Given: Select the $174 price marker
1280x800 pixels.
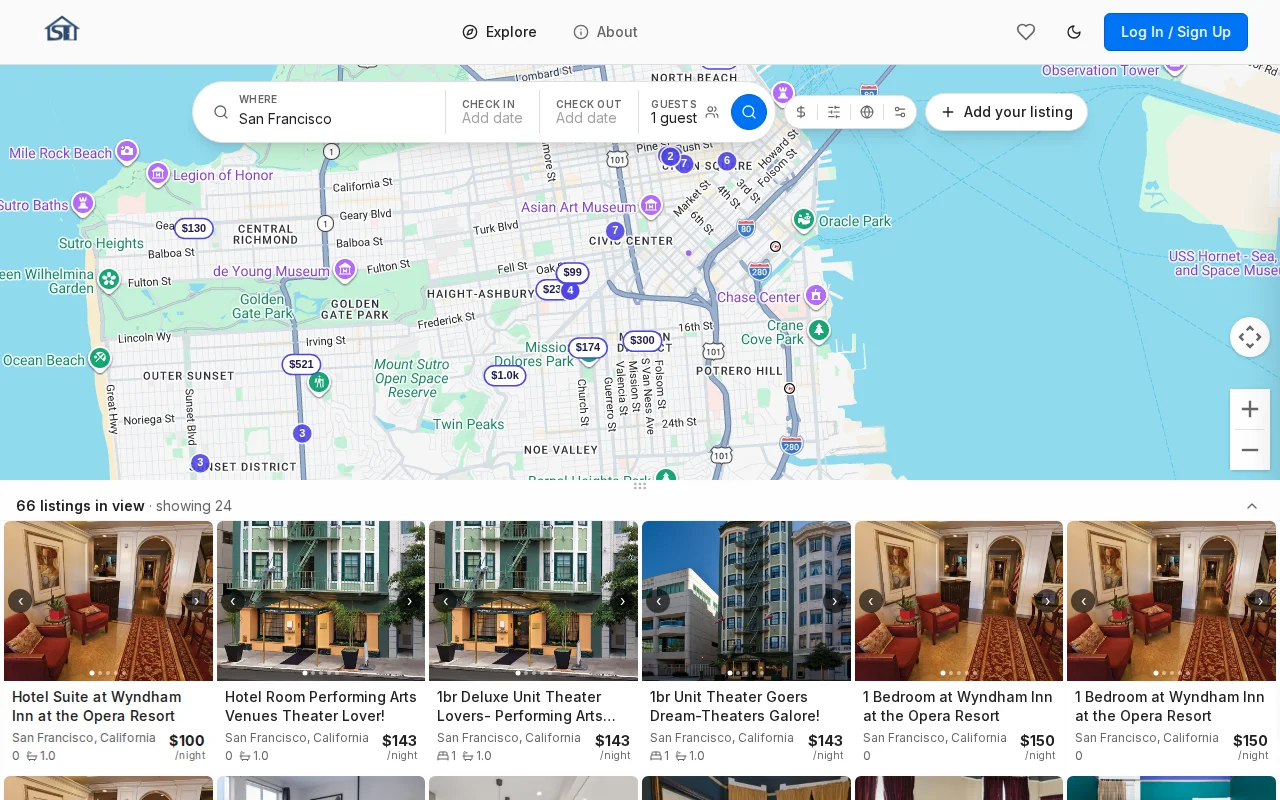Looking at the screenshot, I should pos(588,347).
